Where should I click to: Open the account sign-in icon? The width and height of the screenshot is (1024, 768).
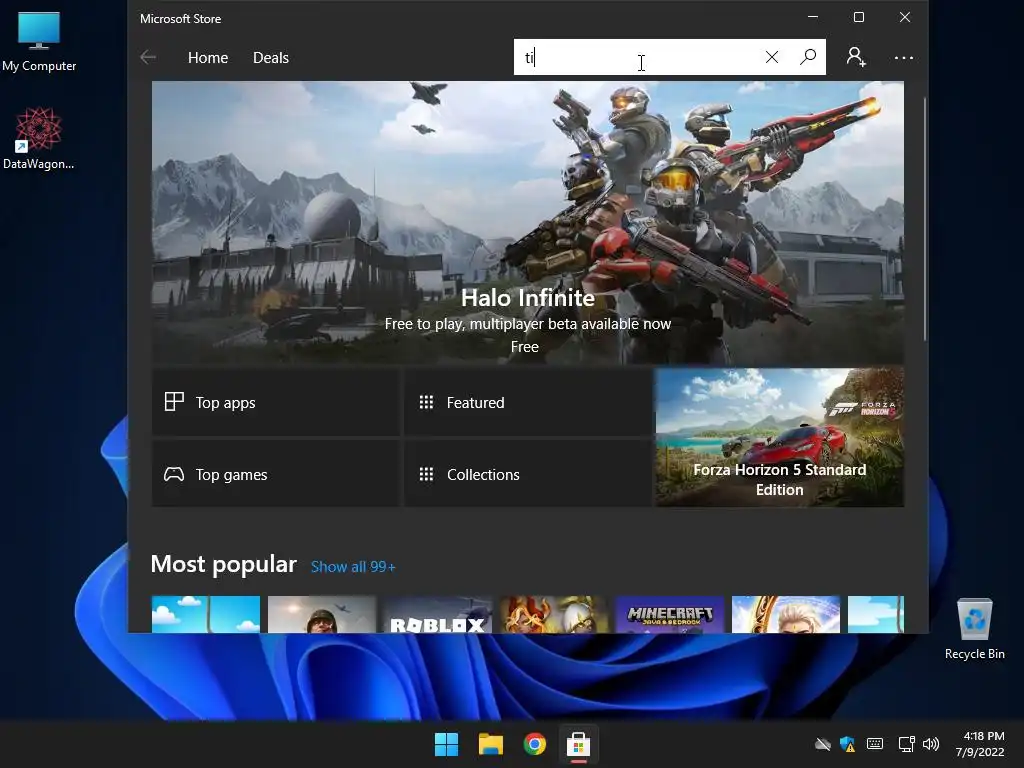(x=856, y=57)
